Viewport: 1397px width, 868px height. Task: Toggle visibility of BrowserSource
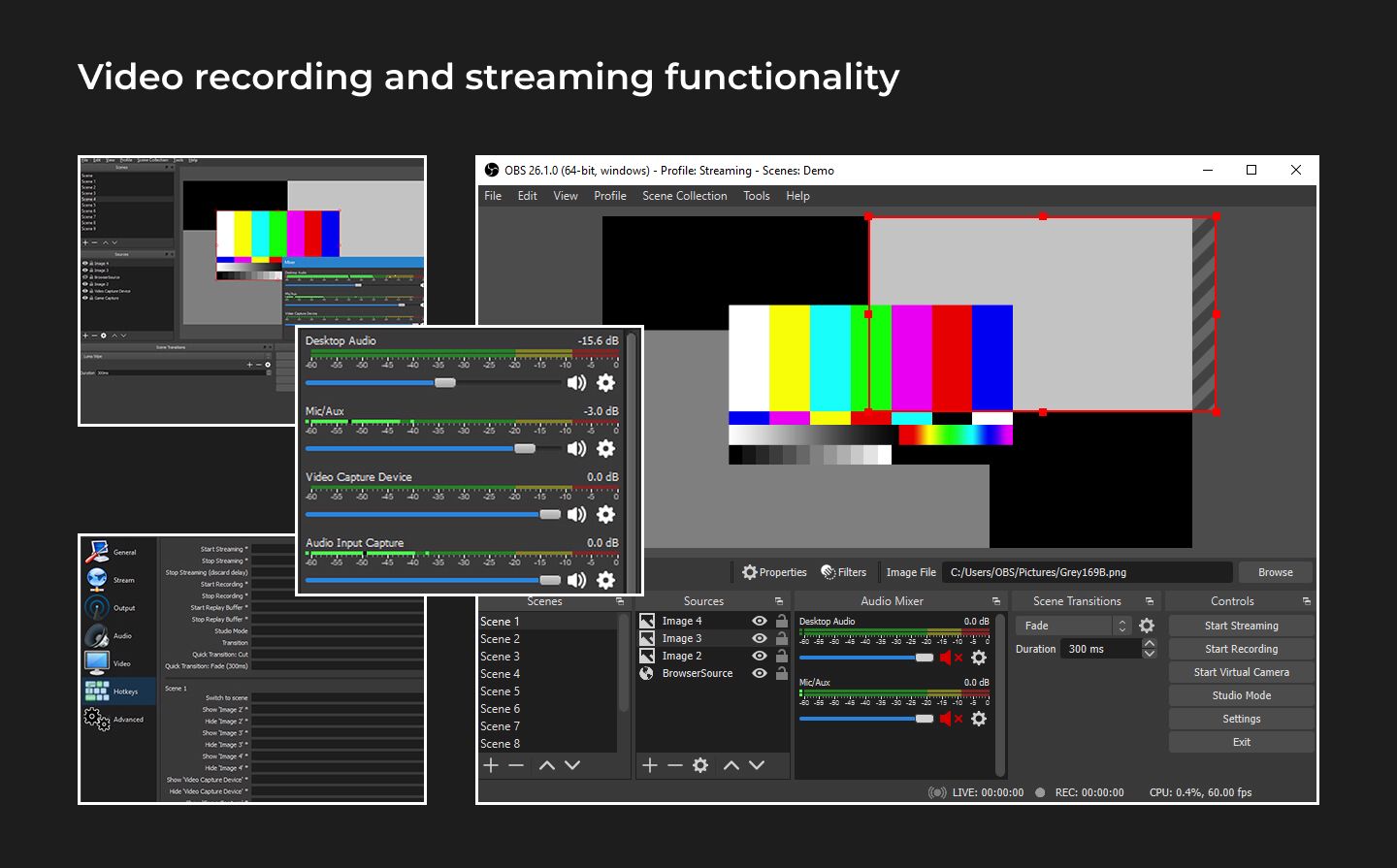760,673
